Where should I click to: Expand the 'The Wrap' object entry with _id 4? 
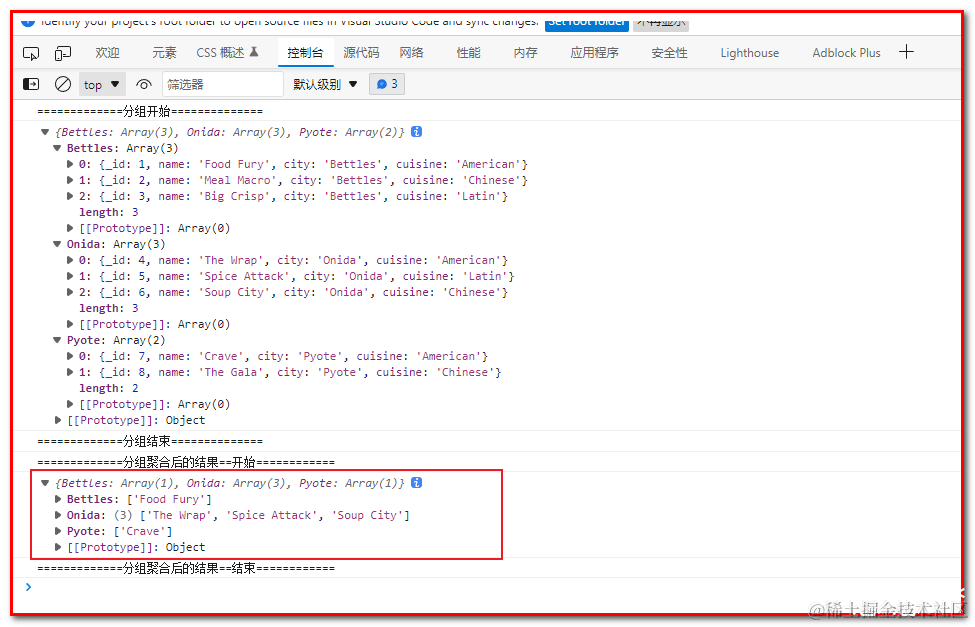click(70, 260)
